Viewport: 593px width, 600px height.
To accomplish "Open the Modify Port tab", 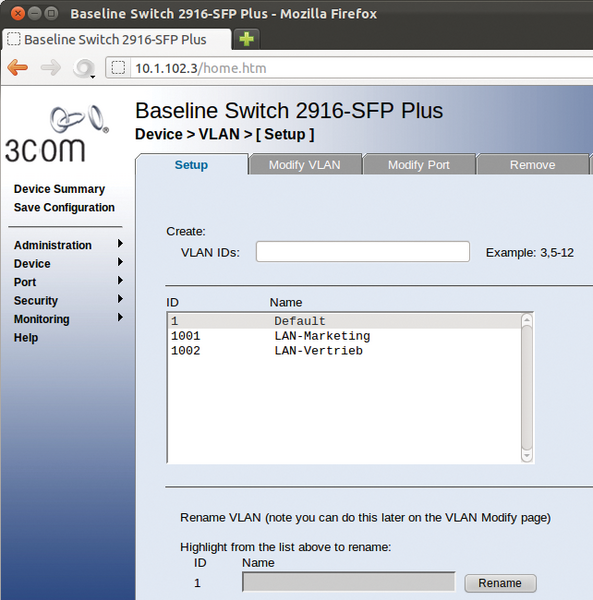I will tap(419, 165).
